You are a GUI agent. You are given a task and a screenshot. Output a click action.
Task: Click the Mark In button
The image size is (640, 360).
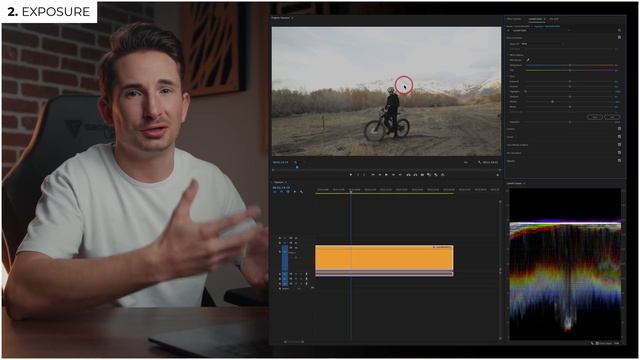pyautogui.click(x=358, y=175)
